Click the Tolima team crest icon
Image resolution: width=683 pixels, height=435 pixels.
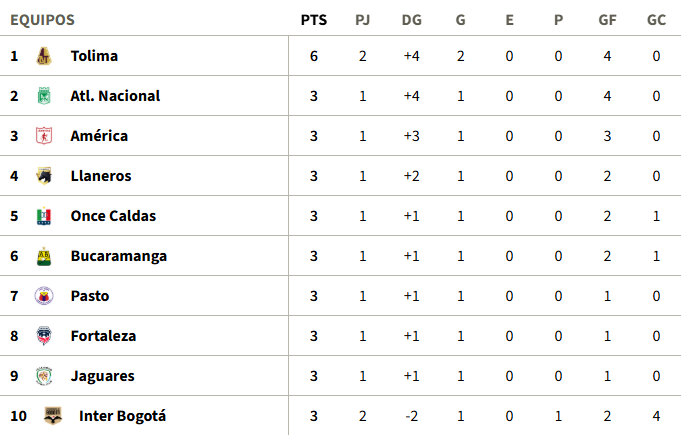[x=43, y=56]
